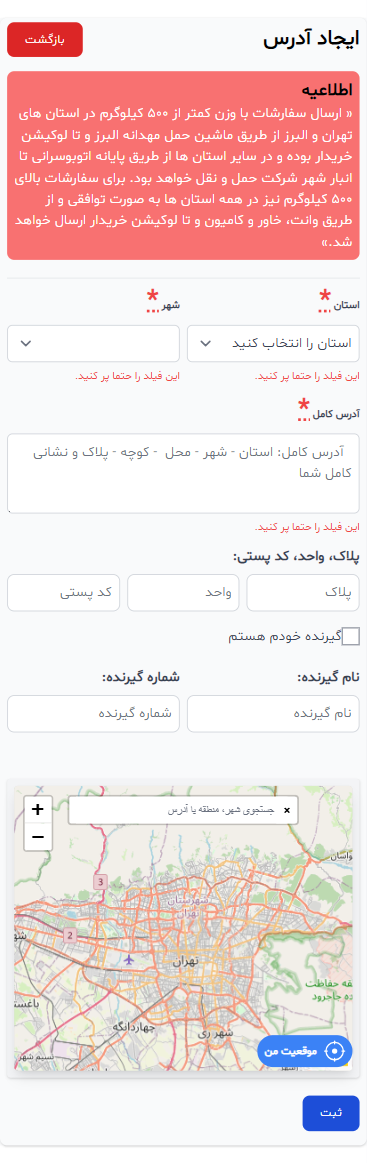Click the red asterisk beside استان label
367x1164 pixels.
325,298
